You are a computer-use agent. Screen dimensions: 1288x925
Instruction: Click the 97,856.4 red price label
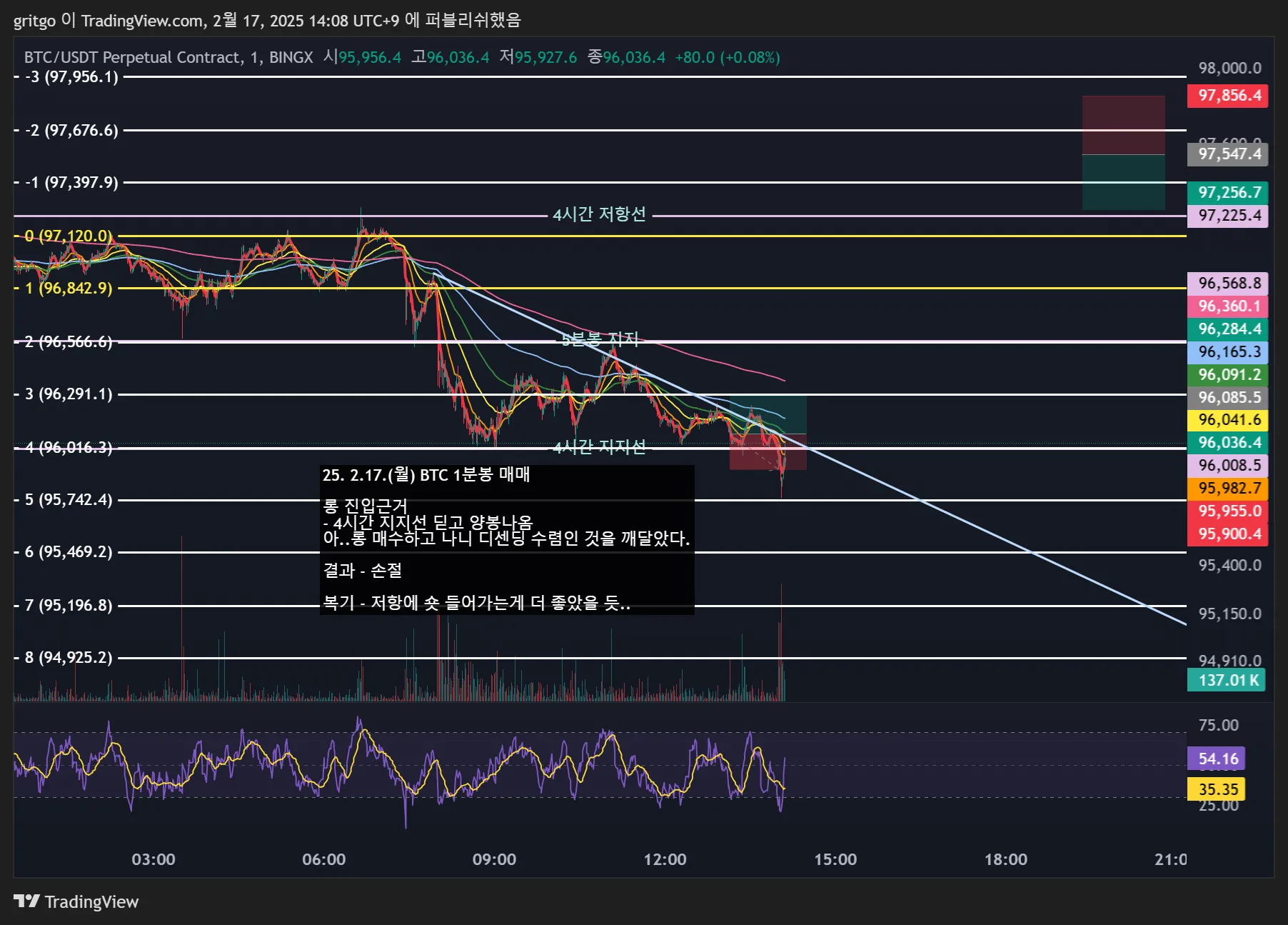pos(1228,96)
